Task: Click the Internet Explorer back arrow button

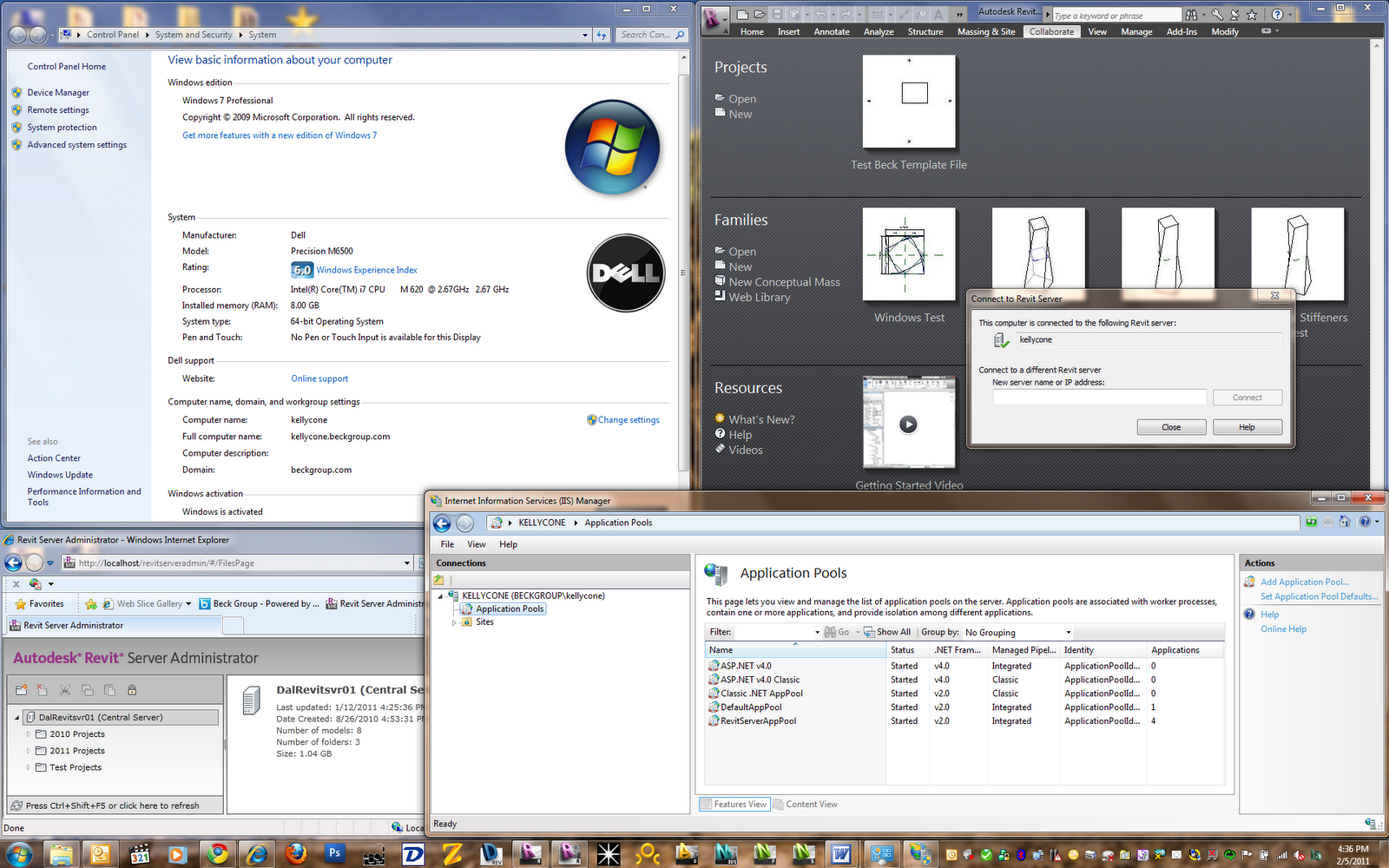Action: click(x=14, y=562)
